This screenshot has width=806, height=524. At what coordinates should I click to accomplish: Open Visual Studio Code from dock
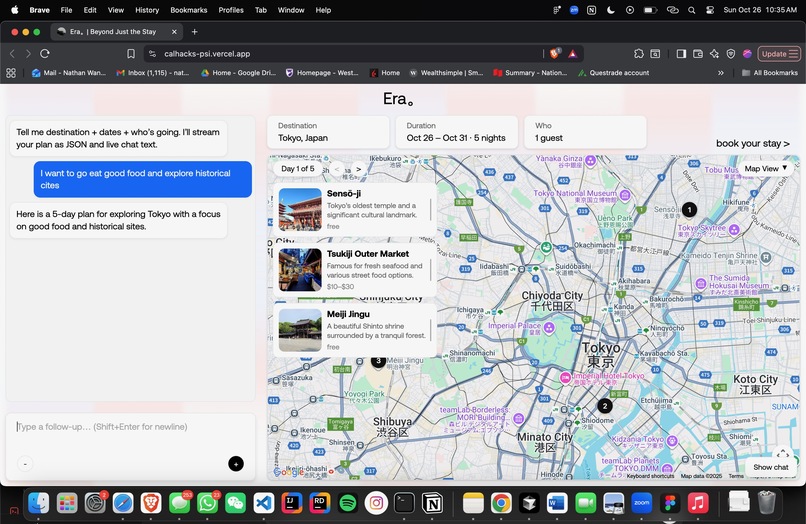[x=264, y=503]
